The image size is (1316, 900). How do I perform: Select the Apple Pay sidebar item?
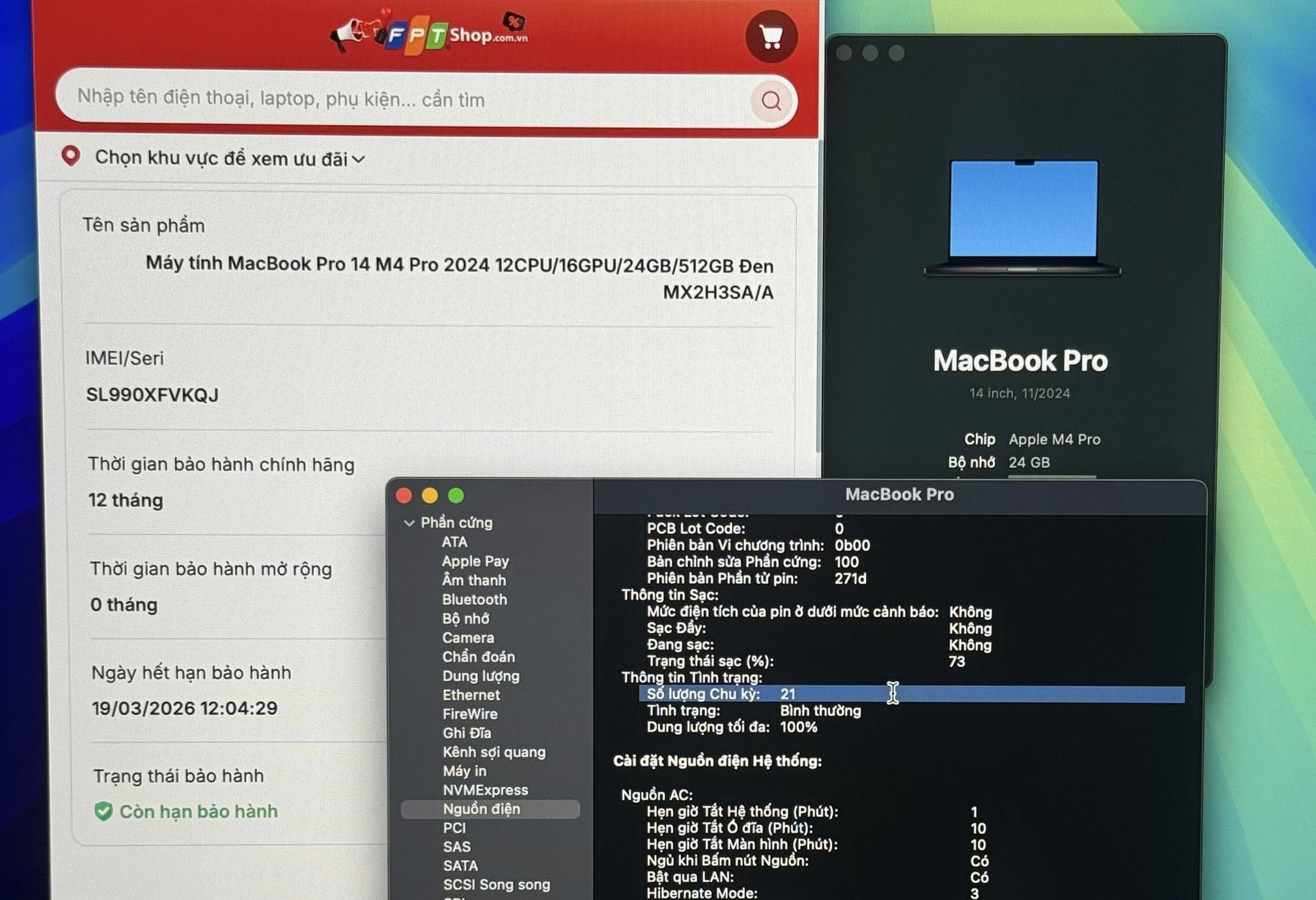click(475, 561)
